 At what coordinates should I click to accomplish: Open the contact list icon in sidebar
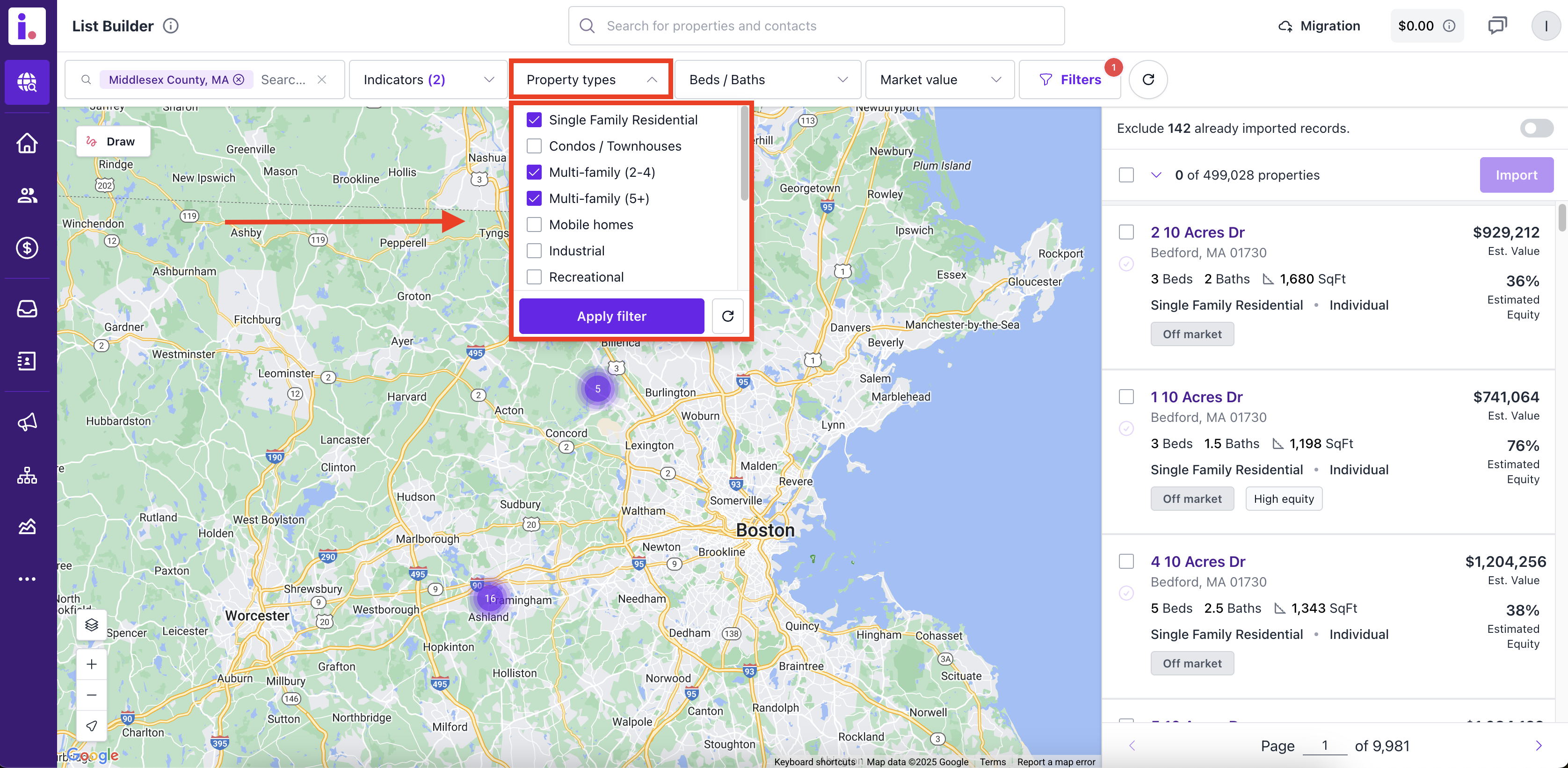click(27, 361)
